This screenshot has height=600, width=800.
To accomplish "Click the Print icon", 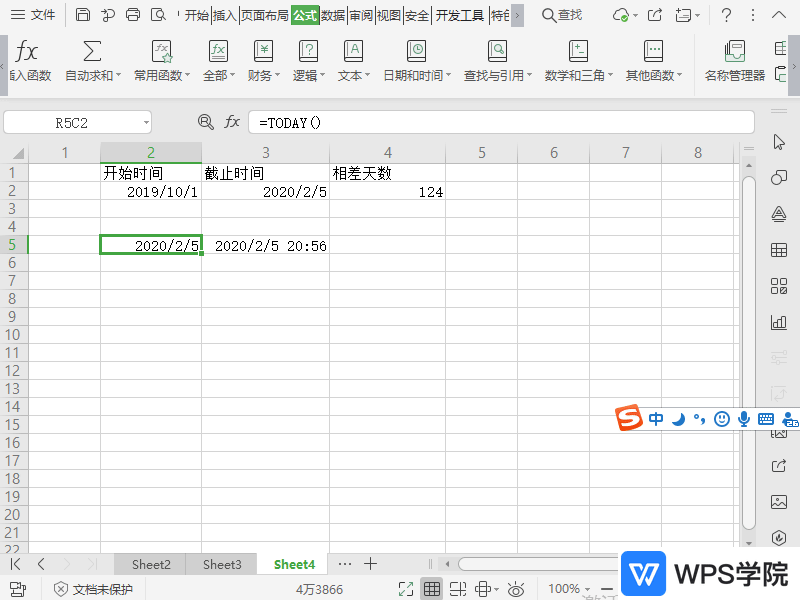I will pos(133,15).
